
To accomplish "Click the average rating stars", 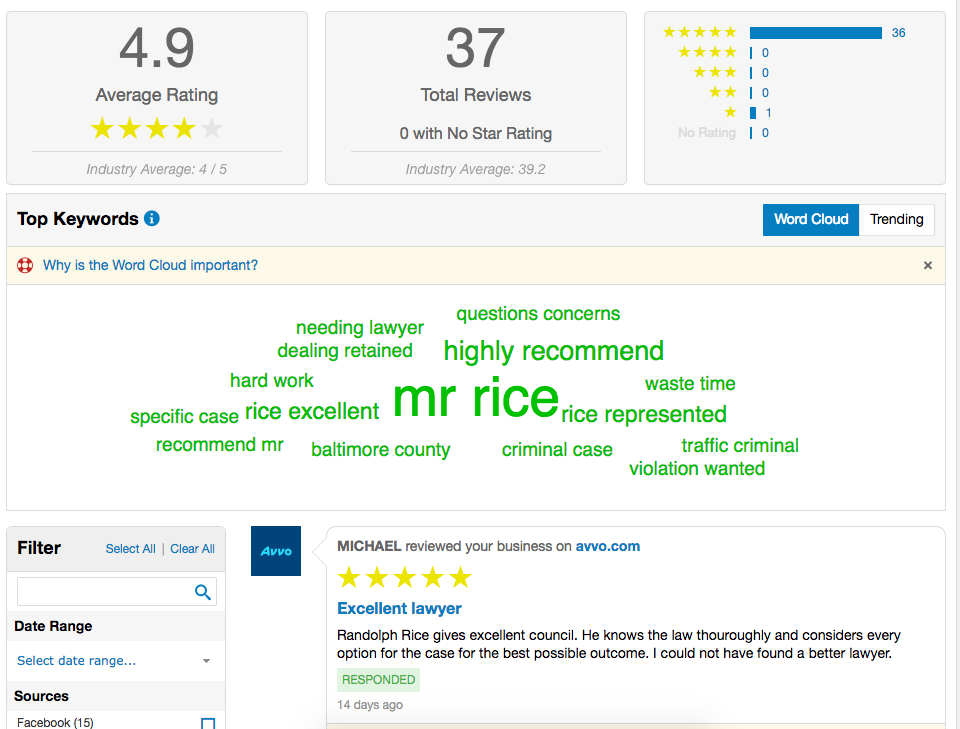I will pyautogui.click(x=157, y=129).
